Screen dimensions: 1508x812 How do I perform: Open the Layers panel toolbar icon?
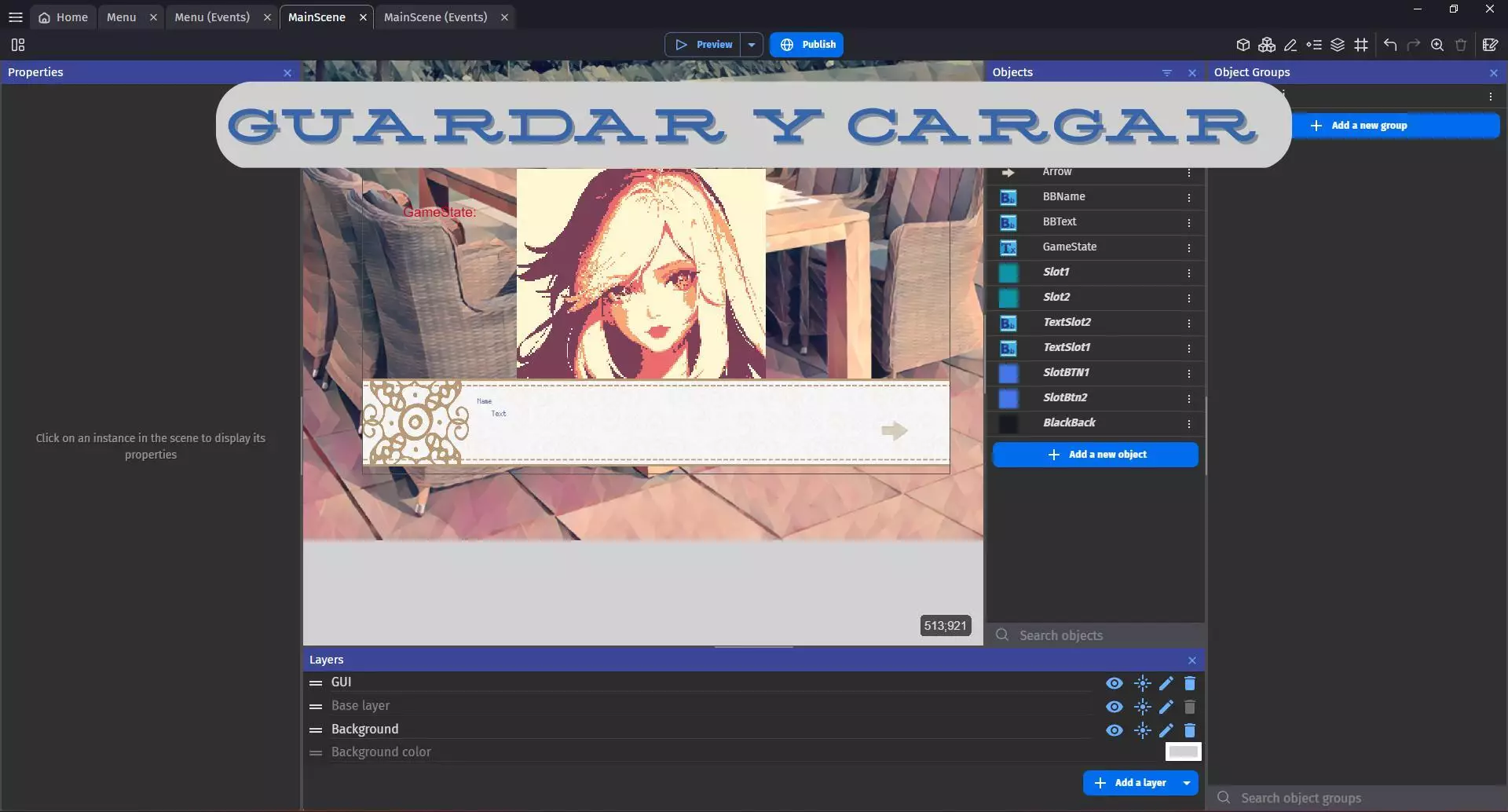tap(1338, 45)
